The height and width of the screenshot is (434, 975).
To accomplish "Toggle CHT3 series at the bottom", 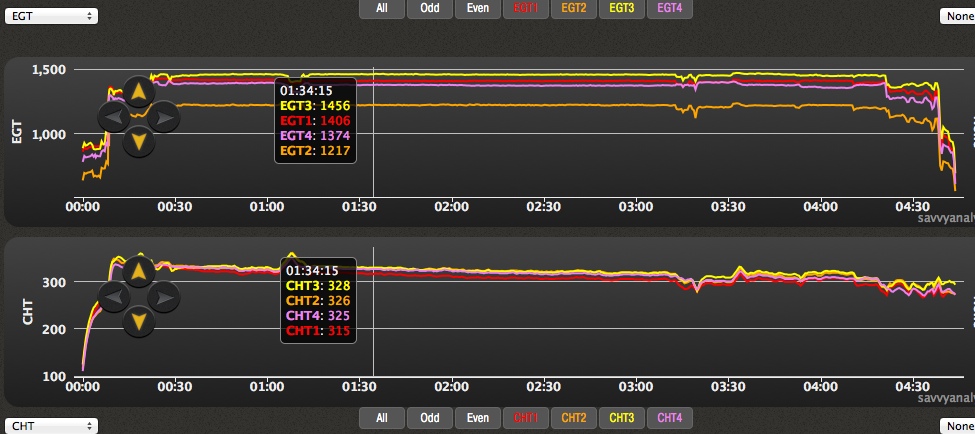I will (x=622, y=418).
